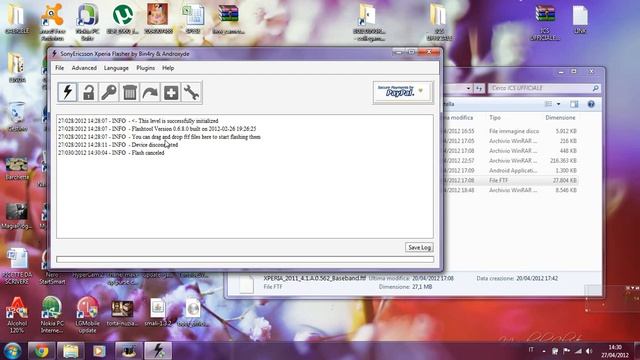The width and height of the screenshot is (640, 360).
Task: Sort Explorer by the Tipo column header
Action: coord(495,118)
